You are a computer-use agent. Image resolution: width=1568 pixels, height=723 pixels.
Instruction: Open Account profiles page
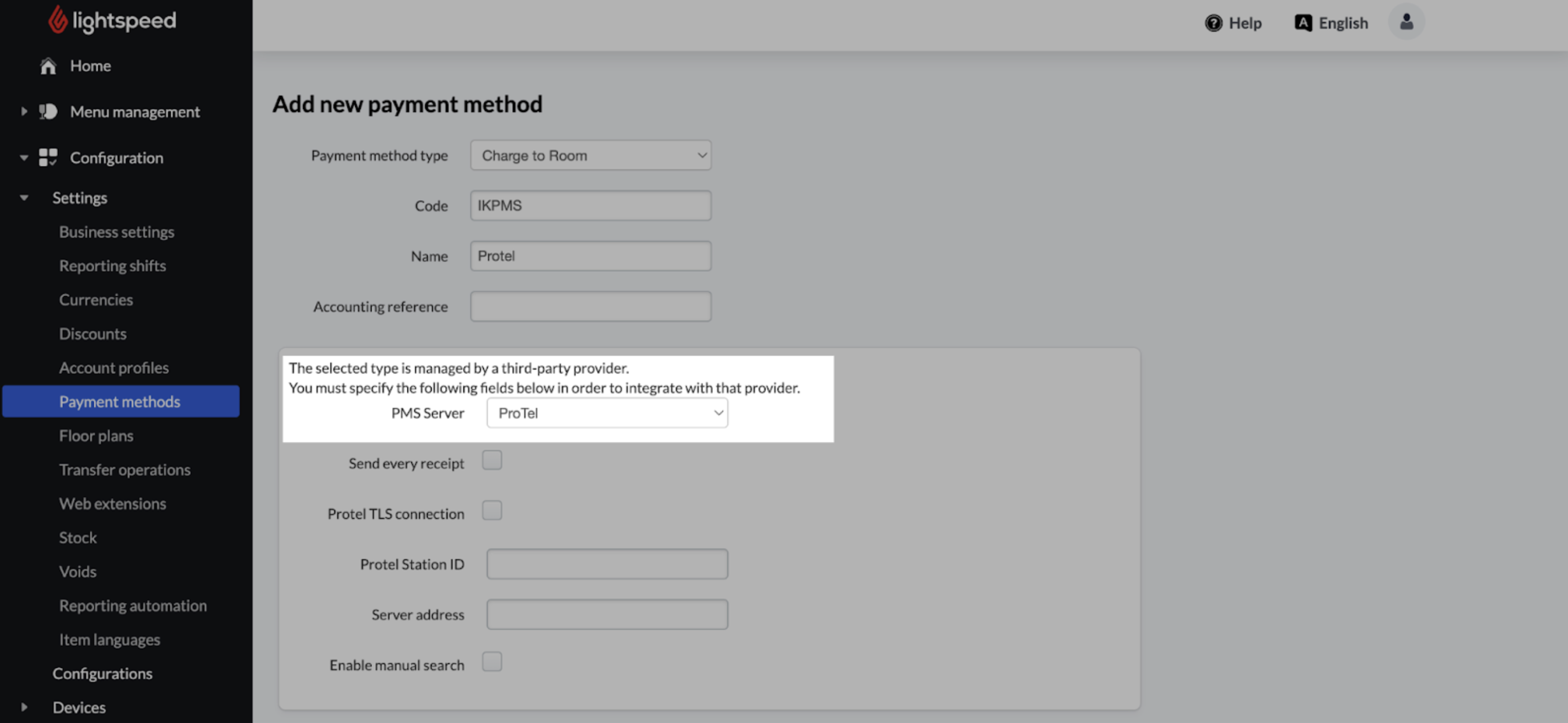pos(114,368)
